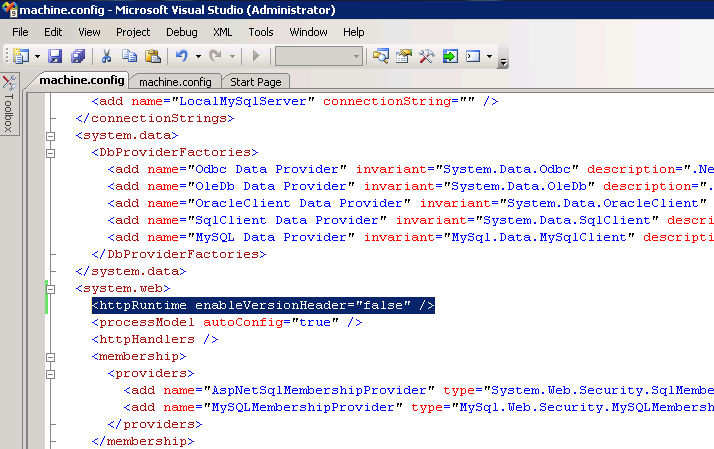714x449 pixels.
Task: Click the "MySql.Data.MySqlClient" invariant value
Action: [539, 237]
